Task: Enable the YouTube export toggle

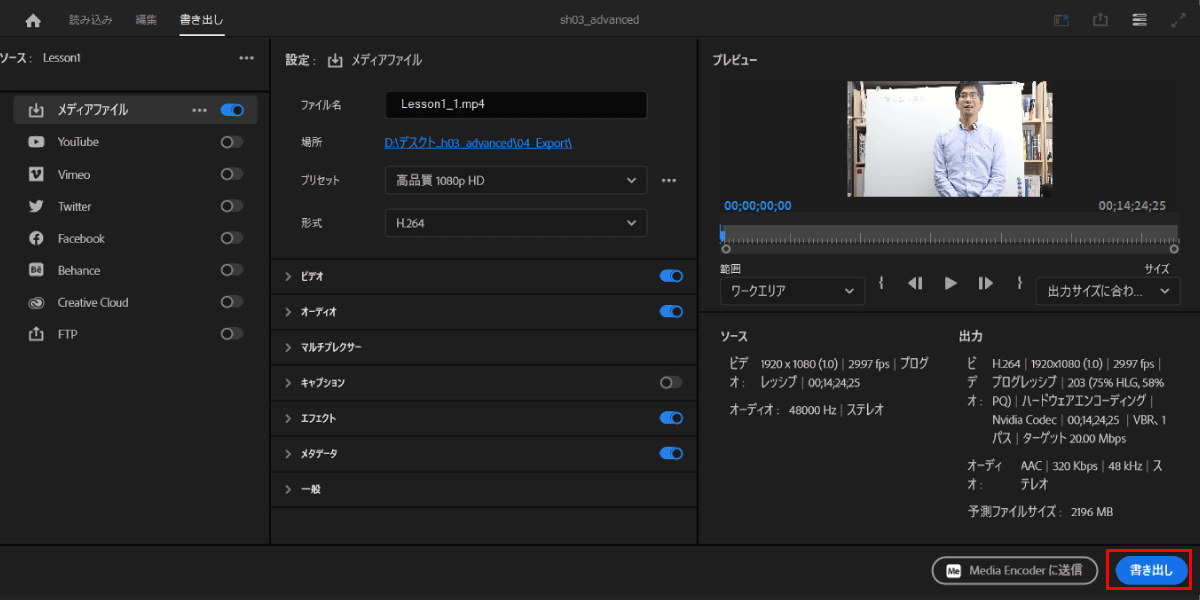Action: tap(231, 142)
